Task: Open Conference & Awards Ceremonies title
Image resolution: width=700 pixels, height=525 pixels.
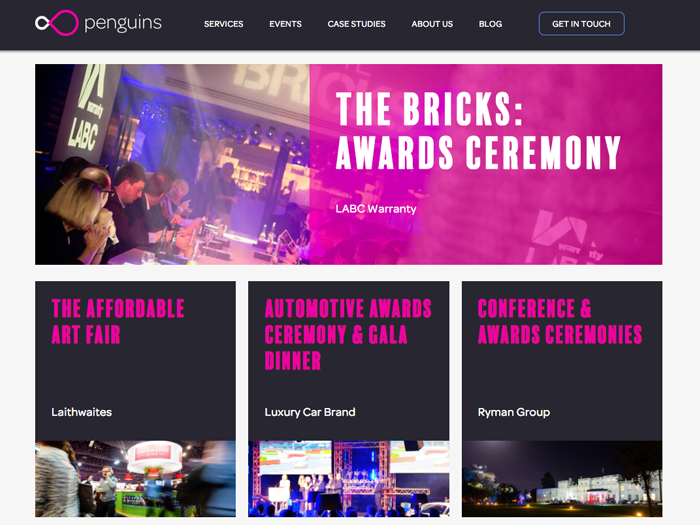Action: 560,321
